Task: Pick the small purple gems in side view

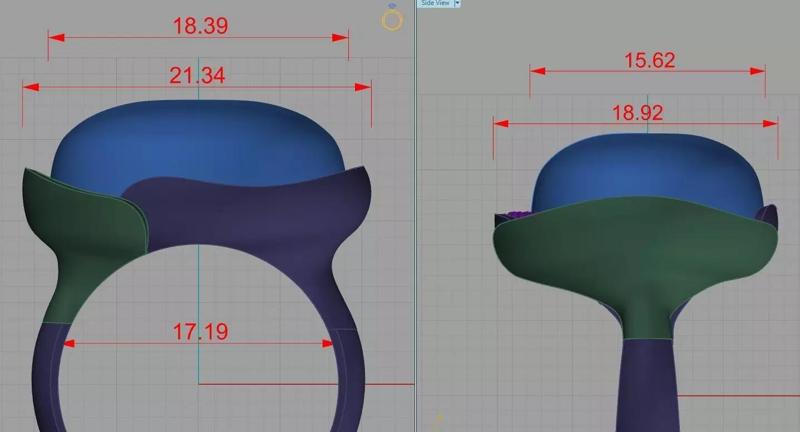Action: coord(517,215)
